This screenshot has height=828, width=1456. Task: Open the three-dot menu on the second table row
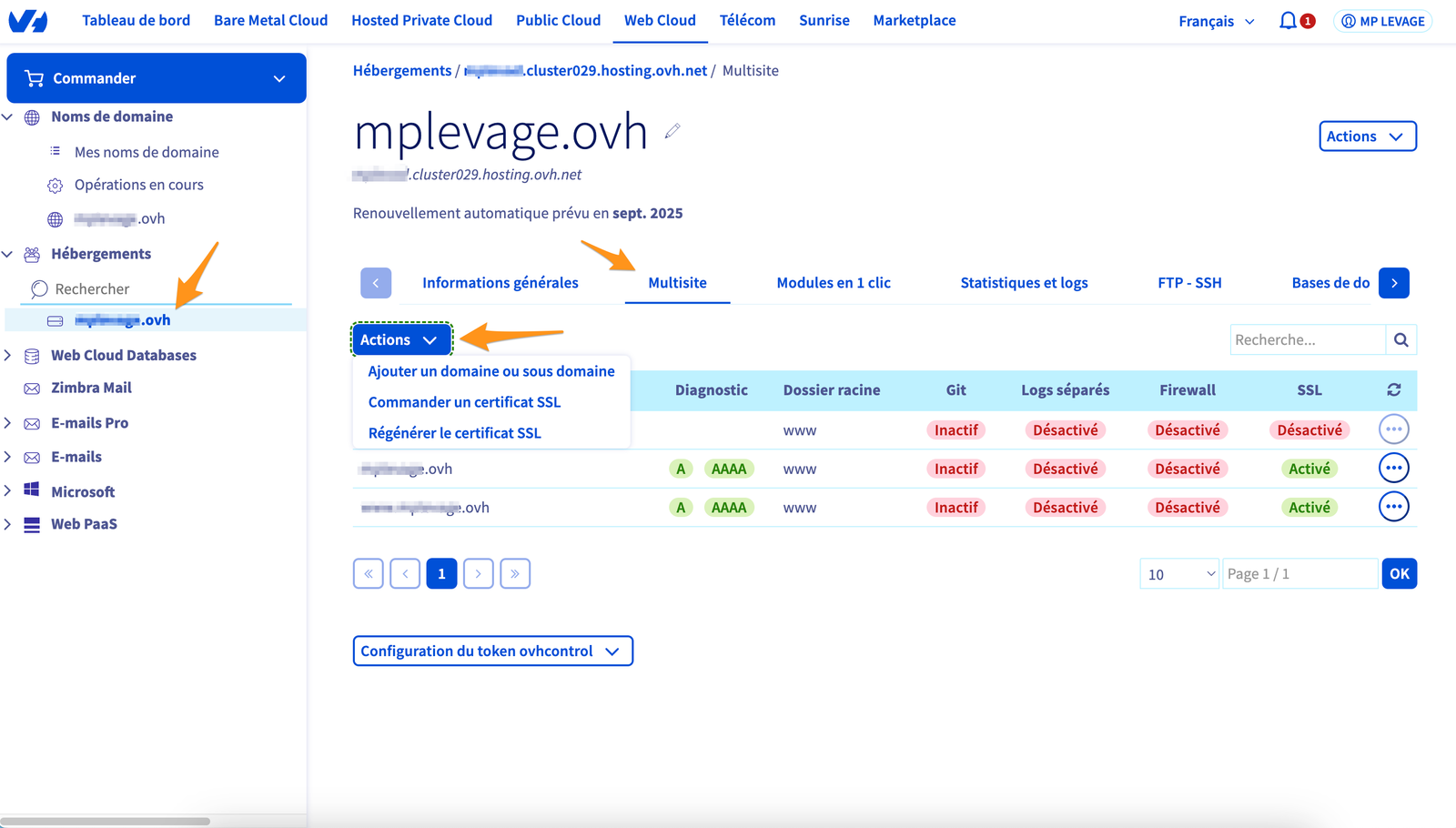coord(1393,468)
